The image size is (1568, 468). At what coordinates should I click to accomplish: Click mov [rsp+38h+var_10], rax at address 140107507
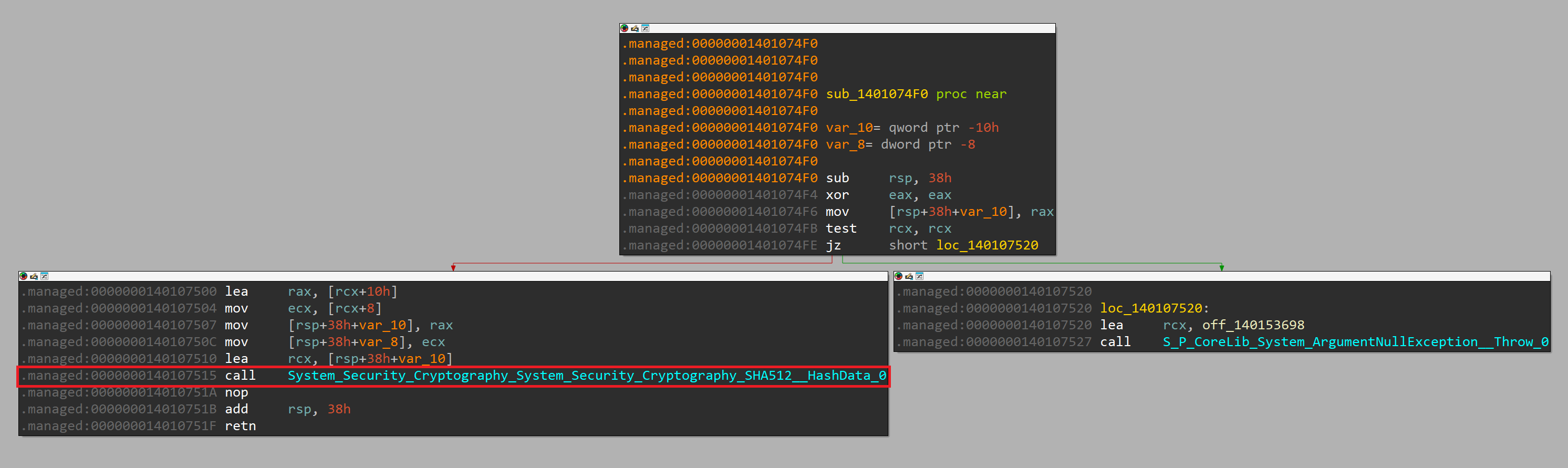click(339, 326)
